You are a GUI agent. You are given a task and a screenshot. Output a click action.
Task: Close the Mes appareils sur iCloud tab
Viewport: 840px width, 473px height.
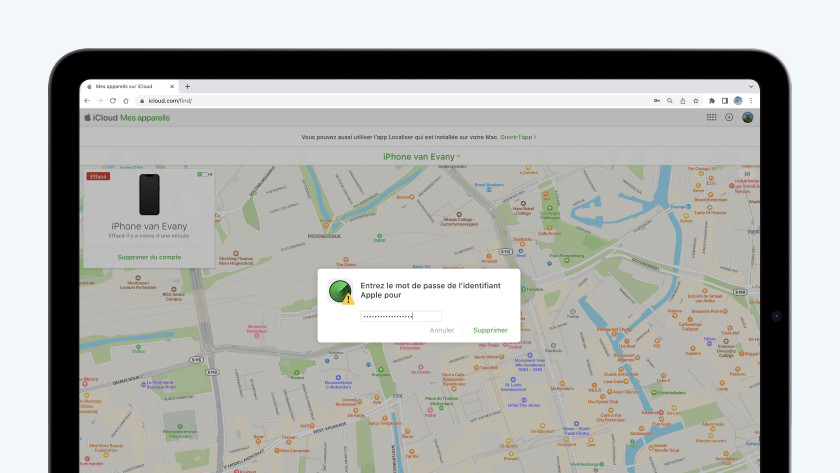point(172,86)
